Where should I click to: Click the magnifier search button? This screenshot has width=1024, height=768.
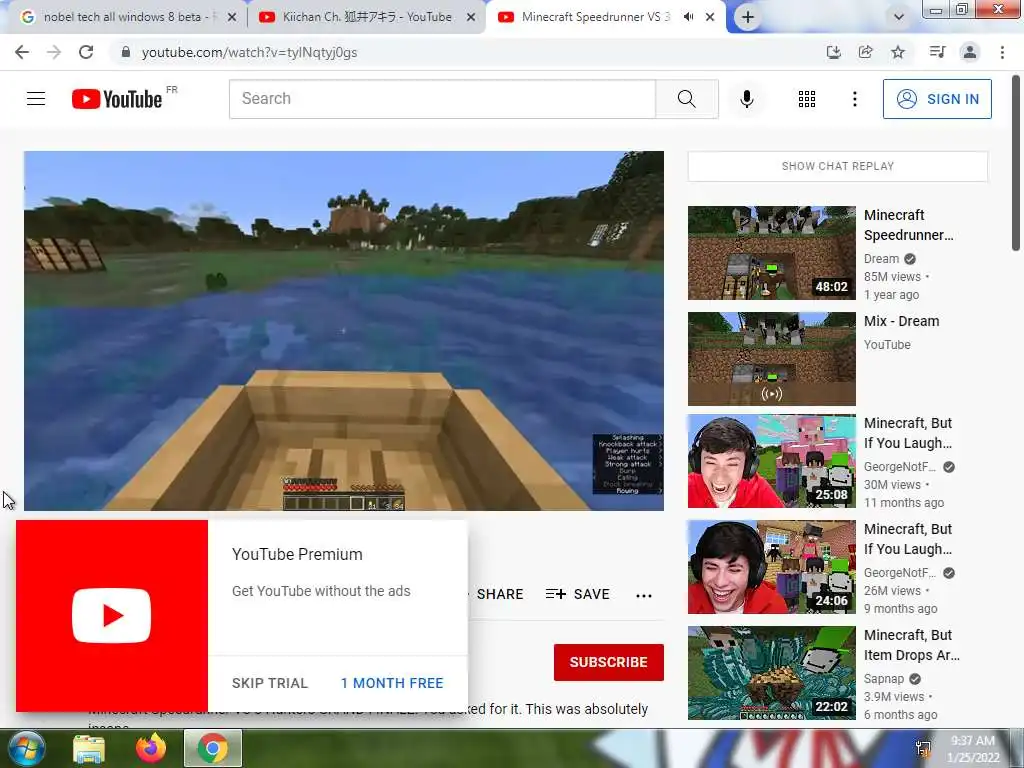point(686,99)
